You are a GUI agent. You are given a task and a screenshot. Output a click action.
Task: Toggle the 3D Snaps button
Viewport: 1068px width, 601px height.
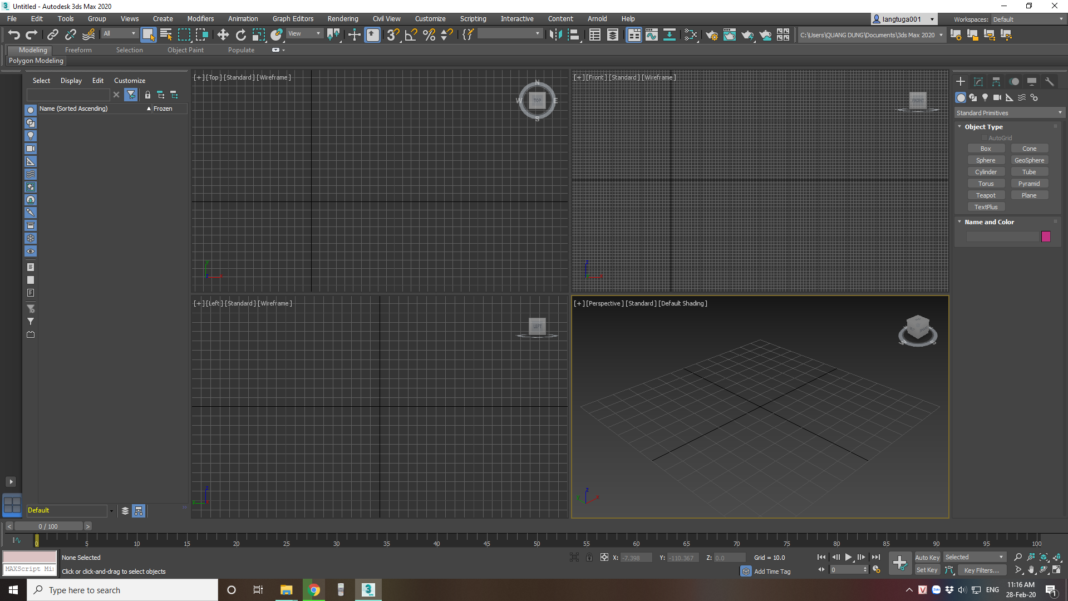pos(392,35)
